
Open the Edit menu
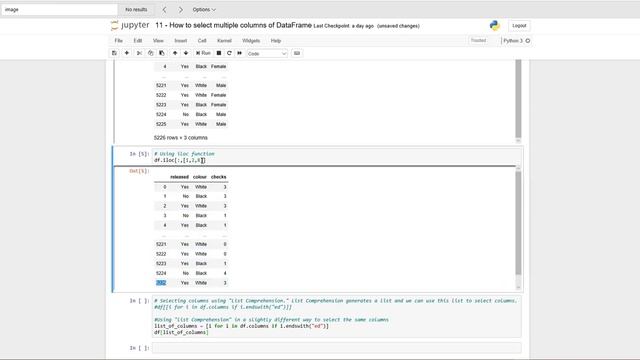click(x=138, y=41)
